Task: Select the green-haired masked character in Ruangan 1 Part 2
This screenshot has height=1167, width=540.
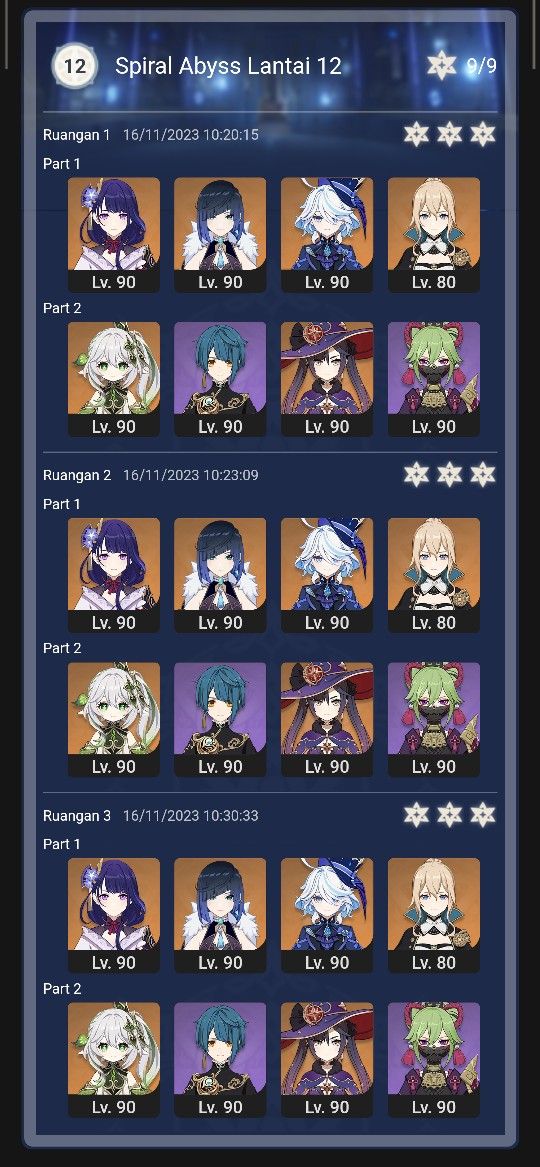Action: (x=434, y=379)
